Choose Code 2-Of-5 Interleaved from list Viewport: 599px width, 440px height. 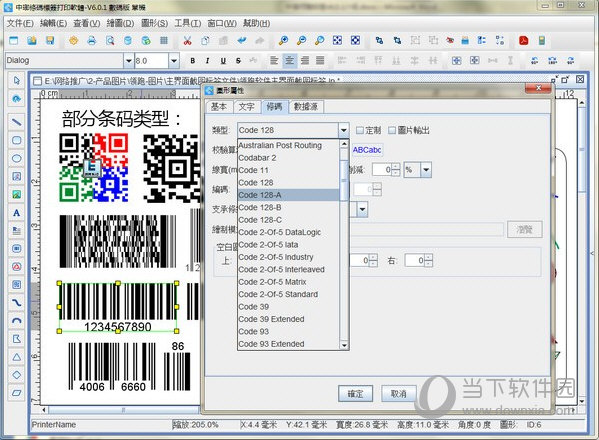(x=282, y=269)
